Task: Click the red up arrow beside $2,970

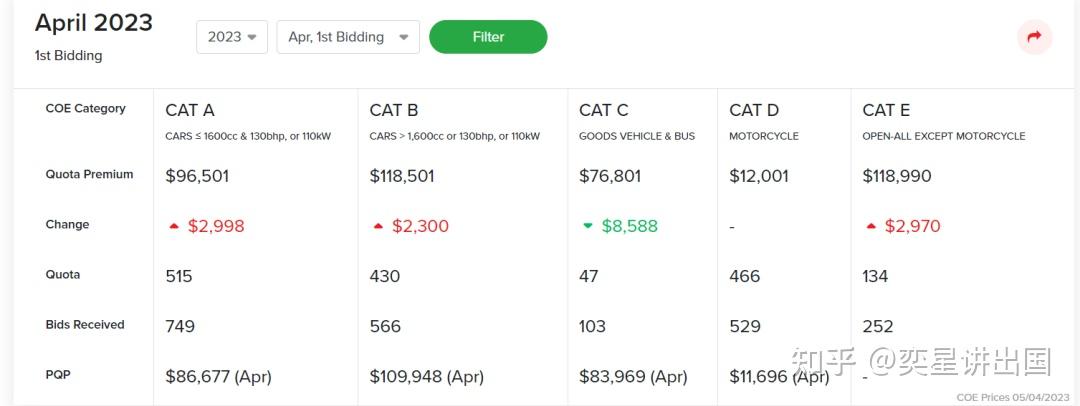Action: pos(871,226)
